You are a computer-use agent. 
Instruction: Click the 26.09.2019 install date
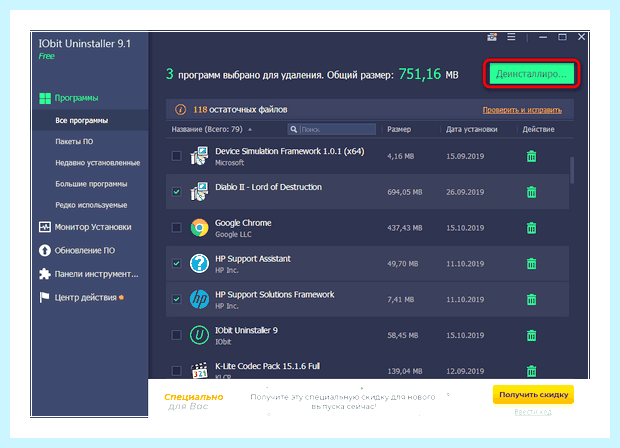[465, 192]
